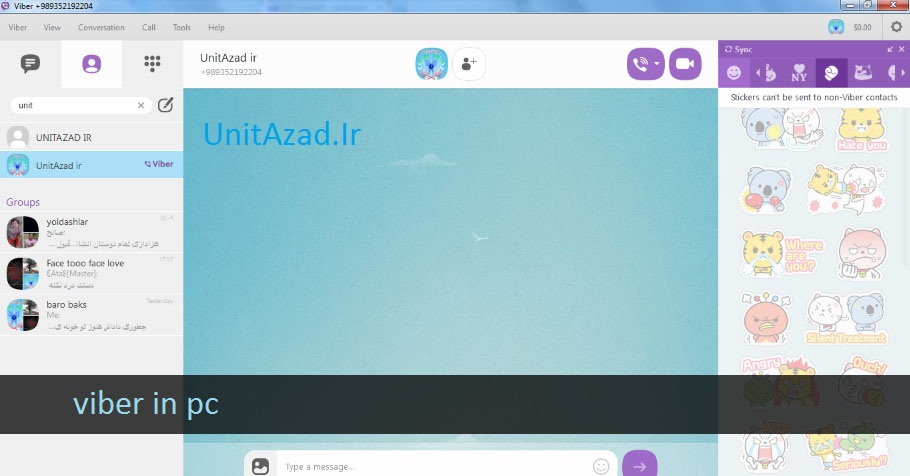This screenshot has width=910, height=476.
Task: Pop out the sticker panel
Action: (x=890, y=49)
